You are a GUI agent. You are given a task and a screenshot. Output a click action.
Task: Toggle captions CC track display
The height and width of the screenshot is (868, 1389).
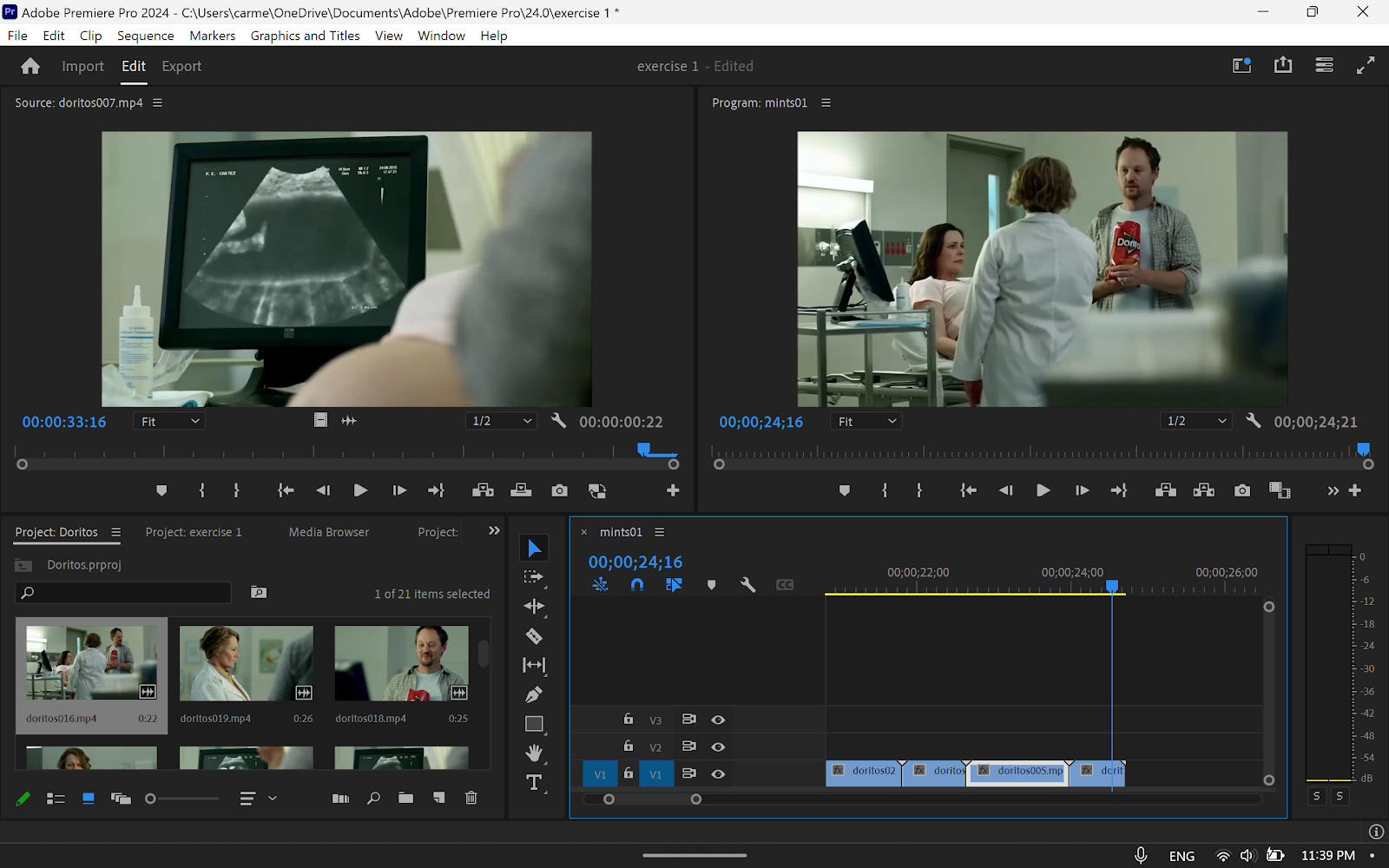[785, 585]
